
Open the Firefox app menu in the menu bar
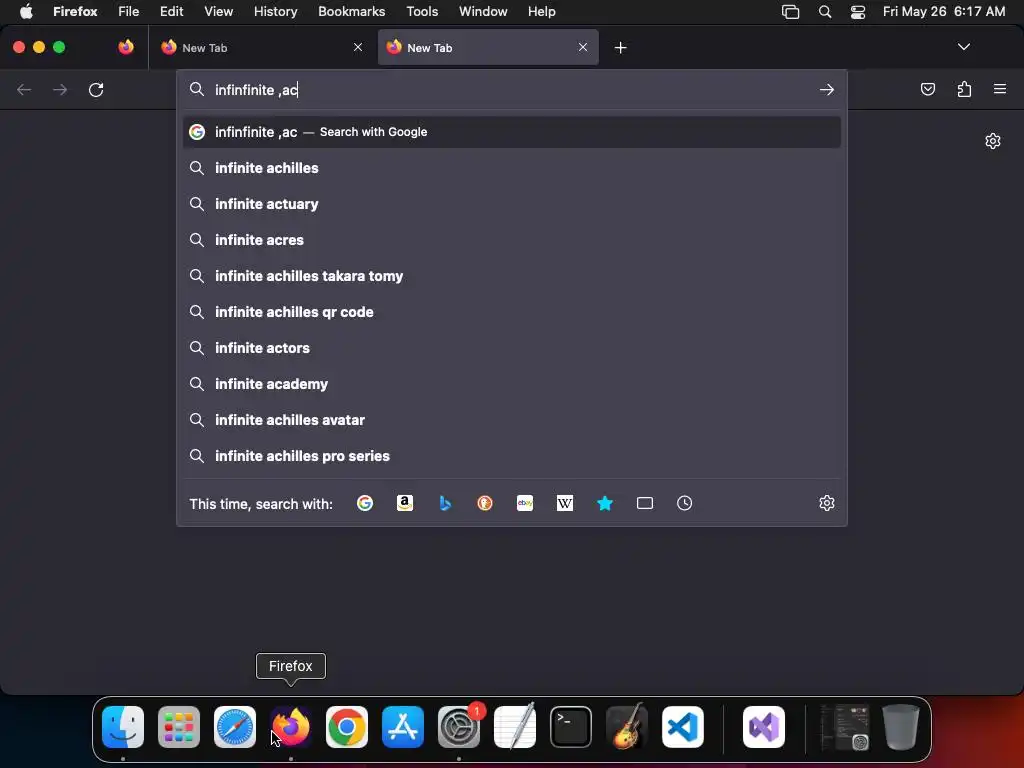[x=75, y=12]
